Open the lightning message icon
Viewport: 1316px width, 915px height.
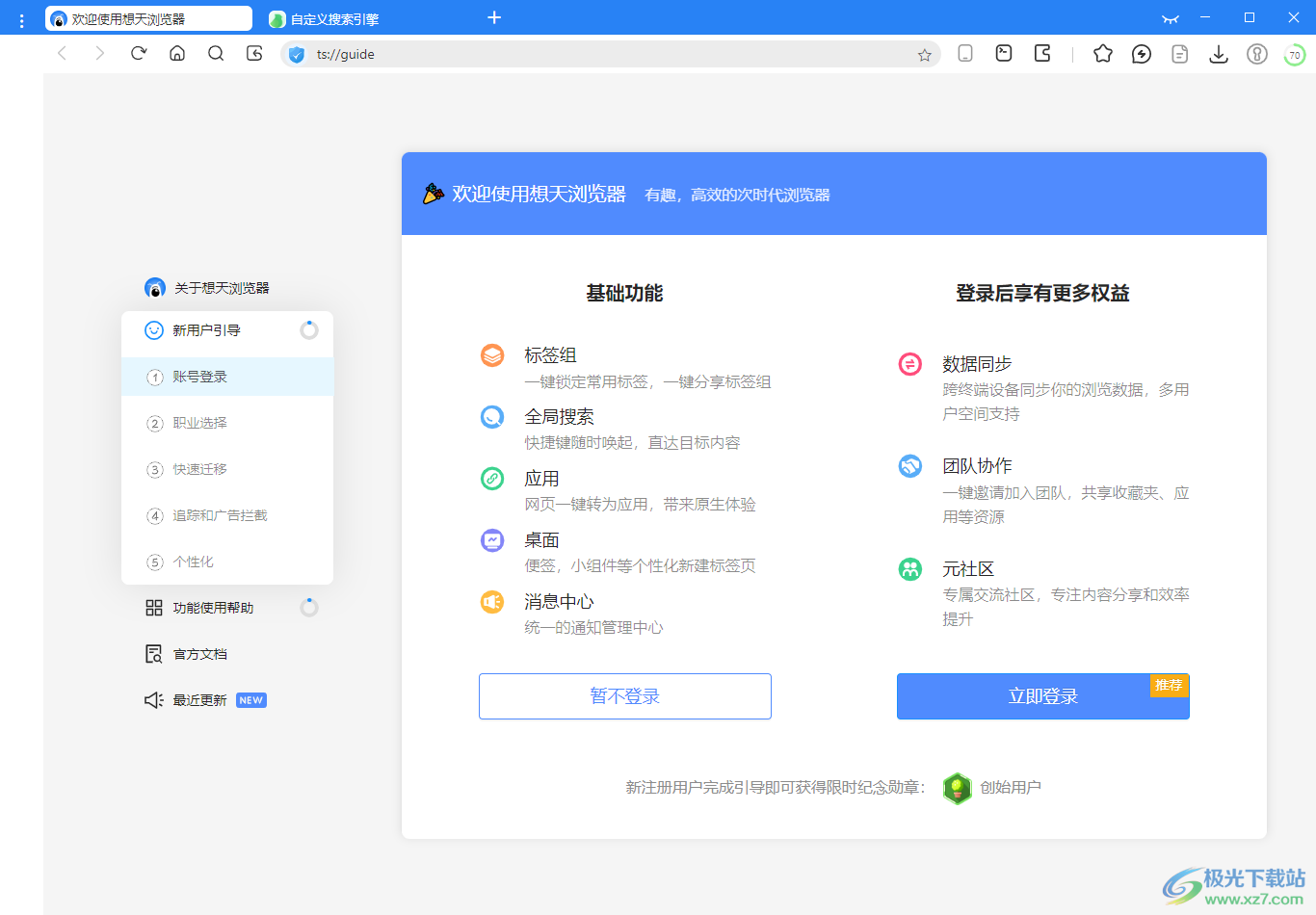(x=1142, y=54)
